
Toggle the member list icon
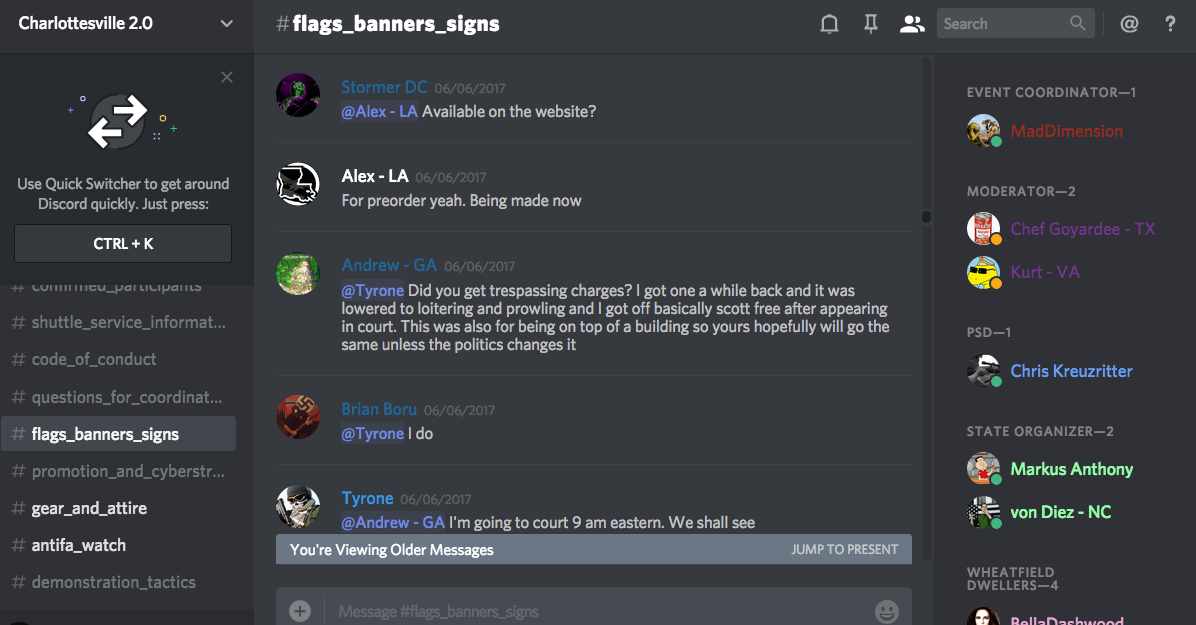911,24
